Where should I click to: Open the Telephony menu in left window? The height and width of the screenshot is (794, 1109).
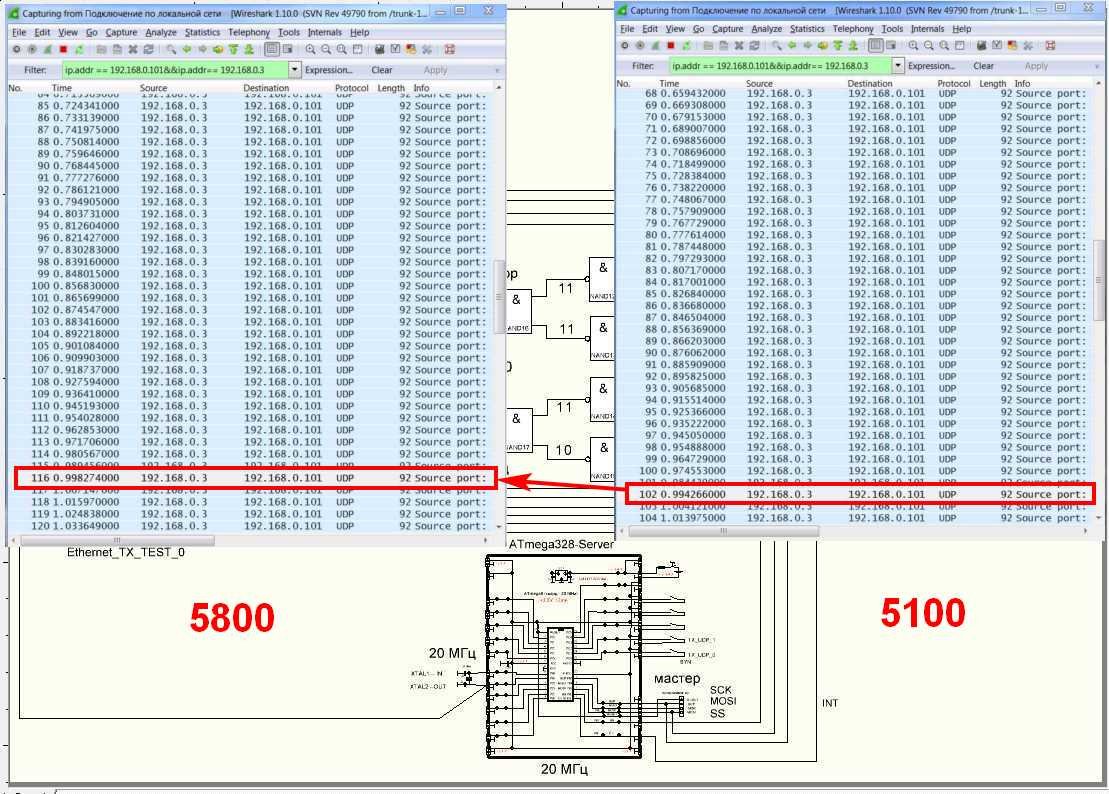click(x=248, y=32)
